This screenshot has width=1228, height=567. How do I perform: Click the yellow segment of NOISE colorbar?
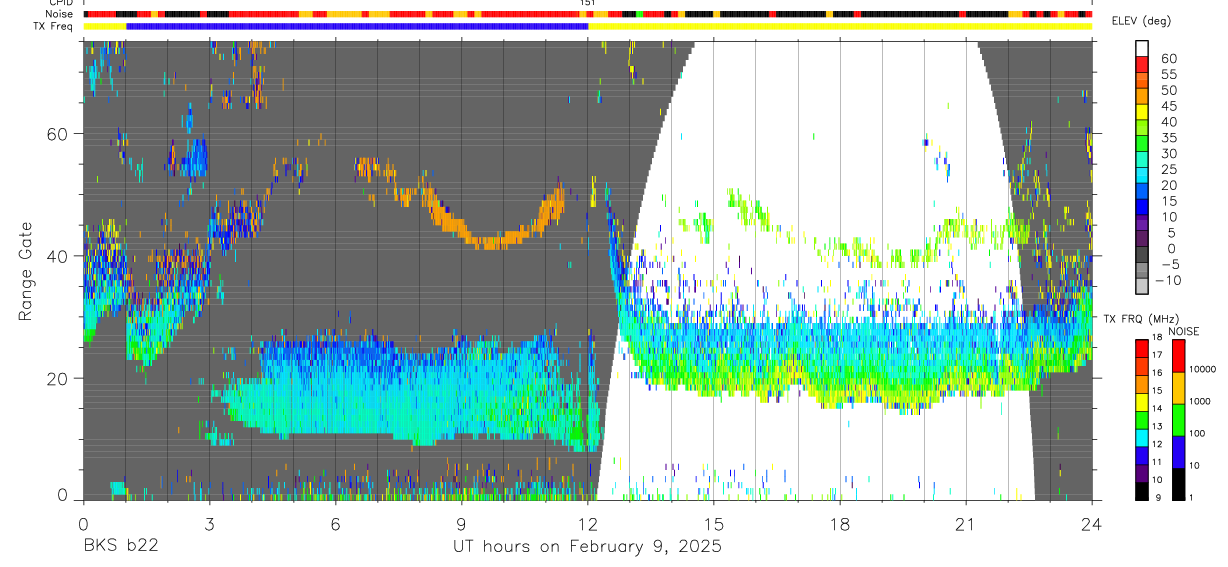pos(1179,388)
